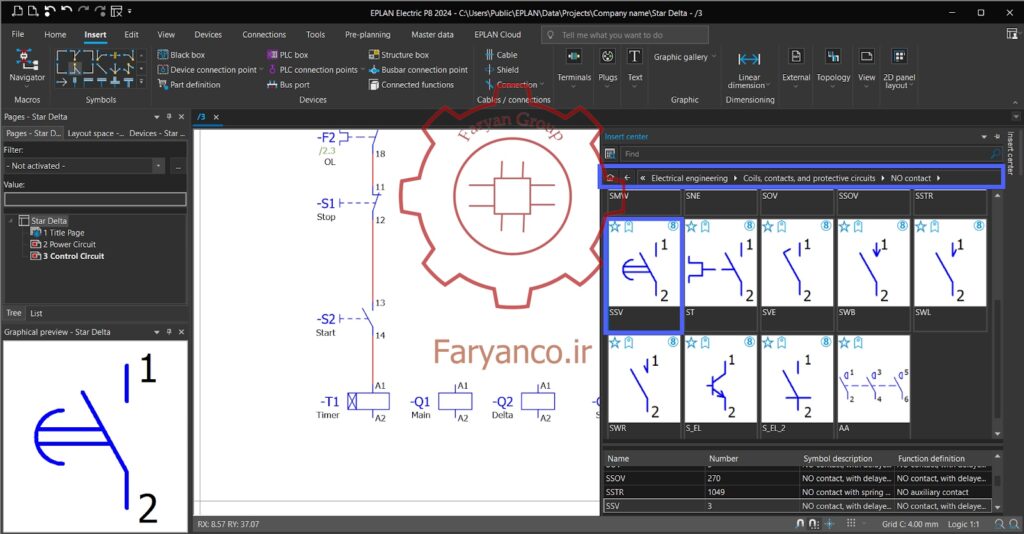
Task: Insert a Structure box
Action: pyautogui.click(x=398, y=55)
